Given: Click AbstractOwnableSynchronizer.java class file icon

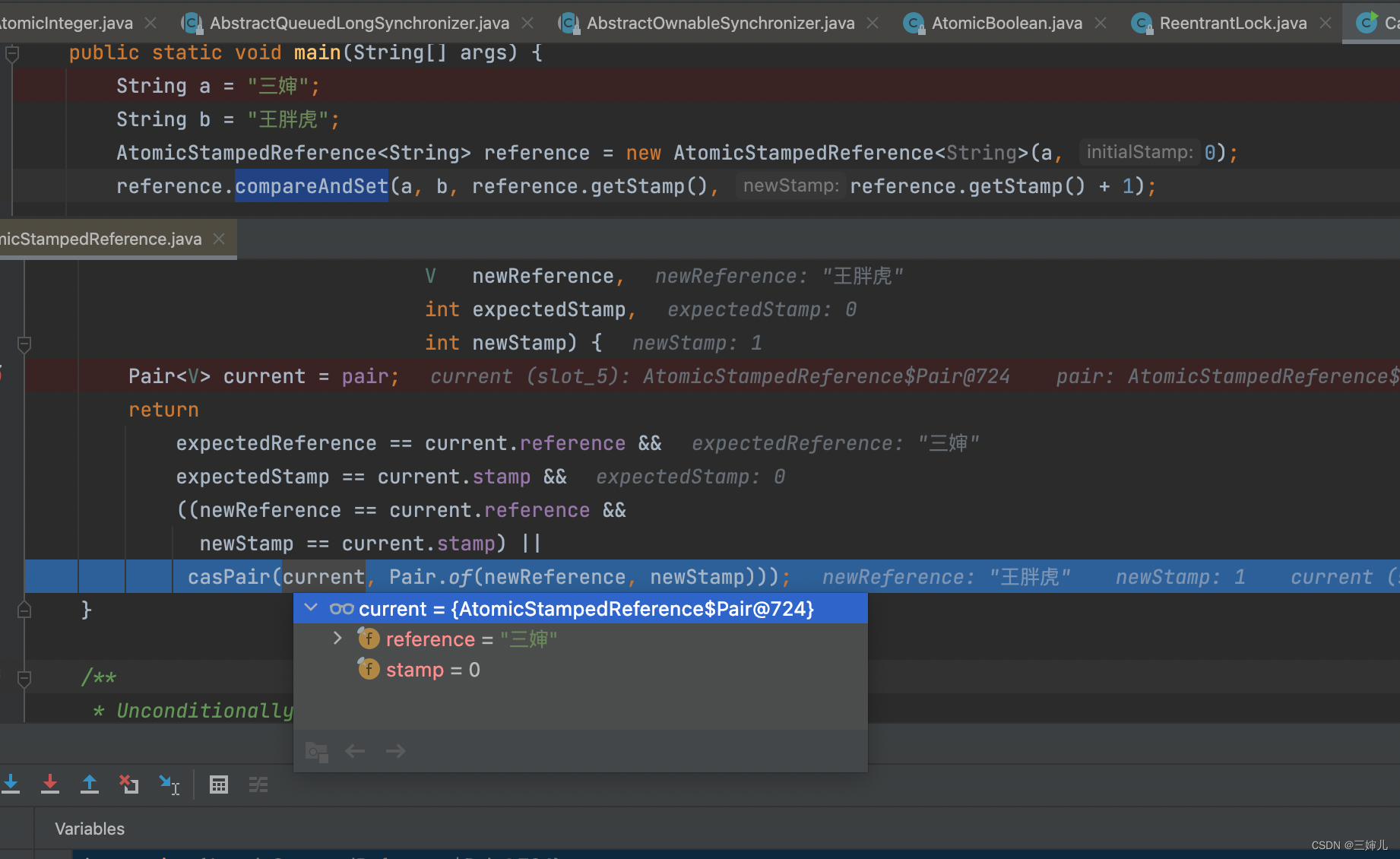Looking at the screenshot, I should pyautogui.click(x=568, y=24).
